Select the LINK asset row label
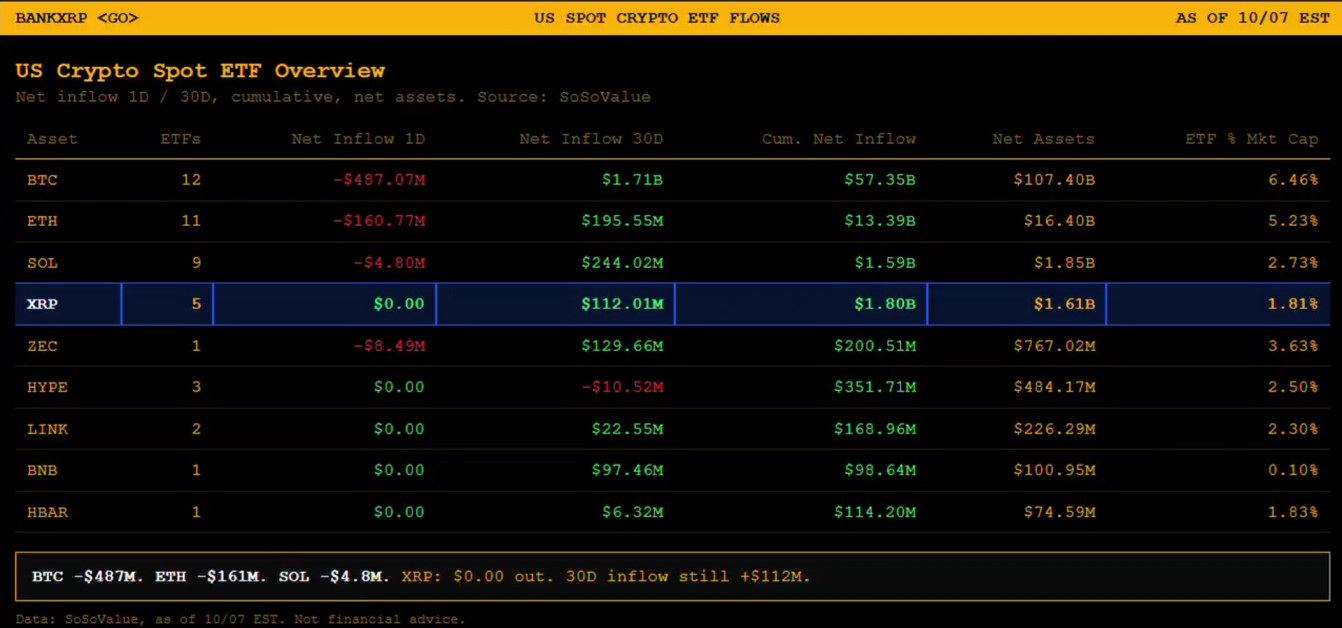Viewport: 1342px width, 628px height. [x=47, y=429]
